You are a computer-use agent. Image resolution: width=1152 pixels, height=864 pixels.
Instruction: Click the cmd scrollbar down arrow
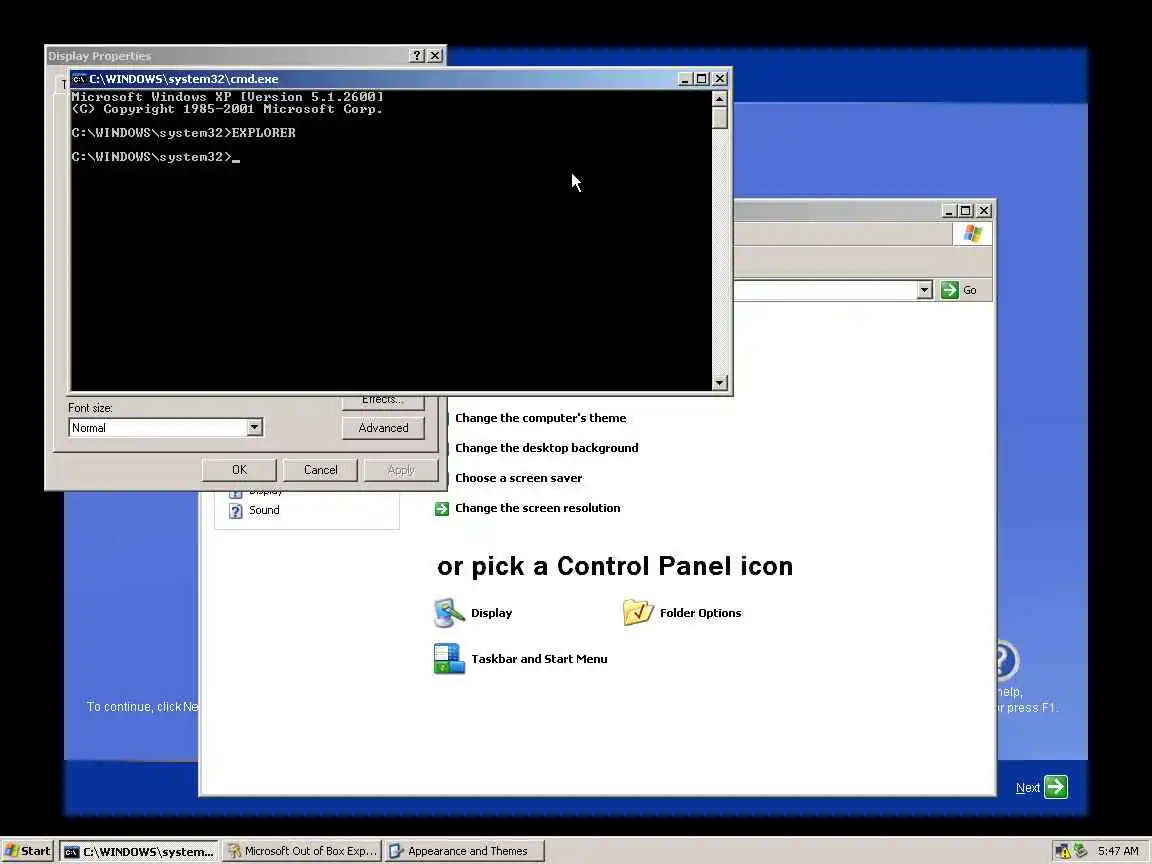click(x=719, y=383)
